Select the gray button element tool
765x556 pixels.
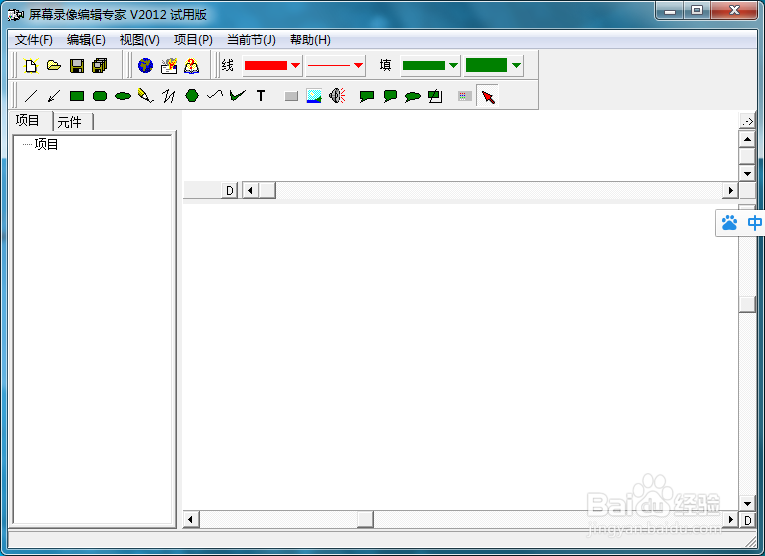coord(291,96)
